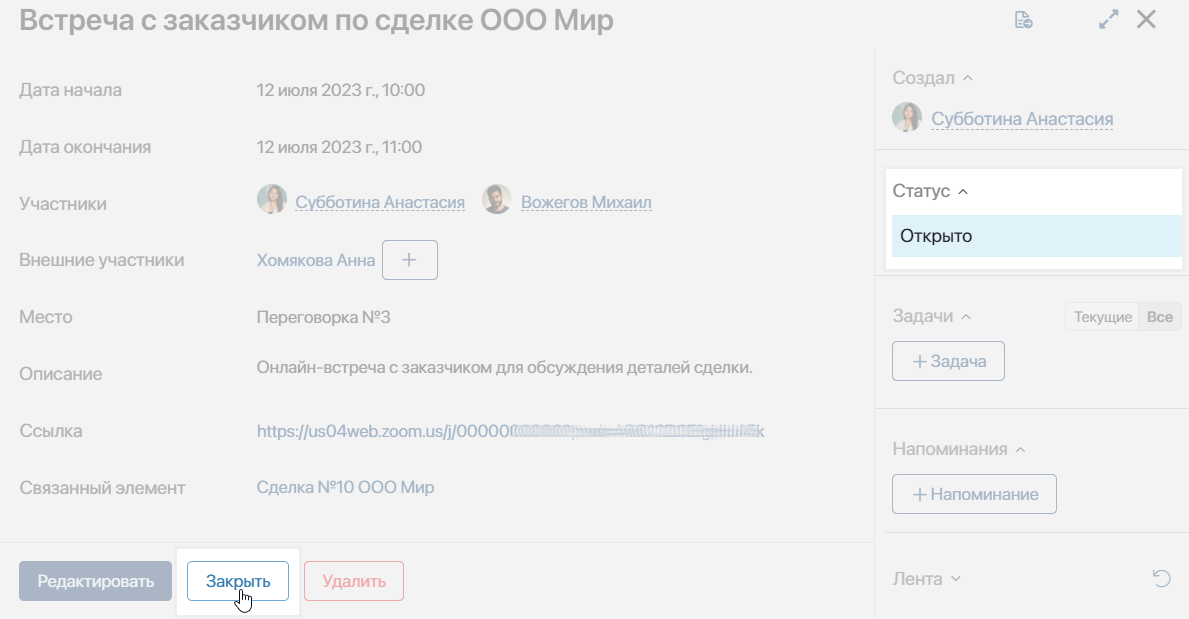
Task: Collapse the Напоминания section
Action: pyautogui.click(x=1021, y=450)
